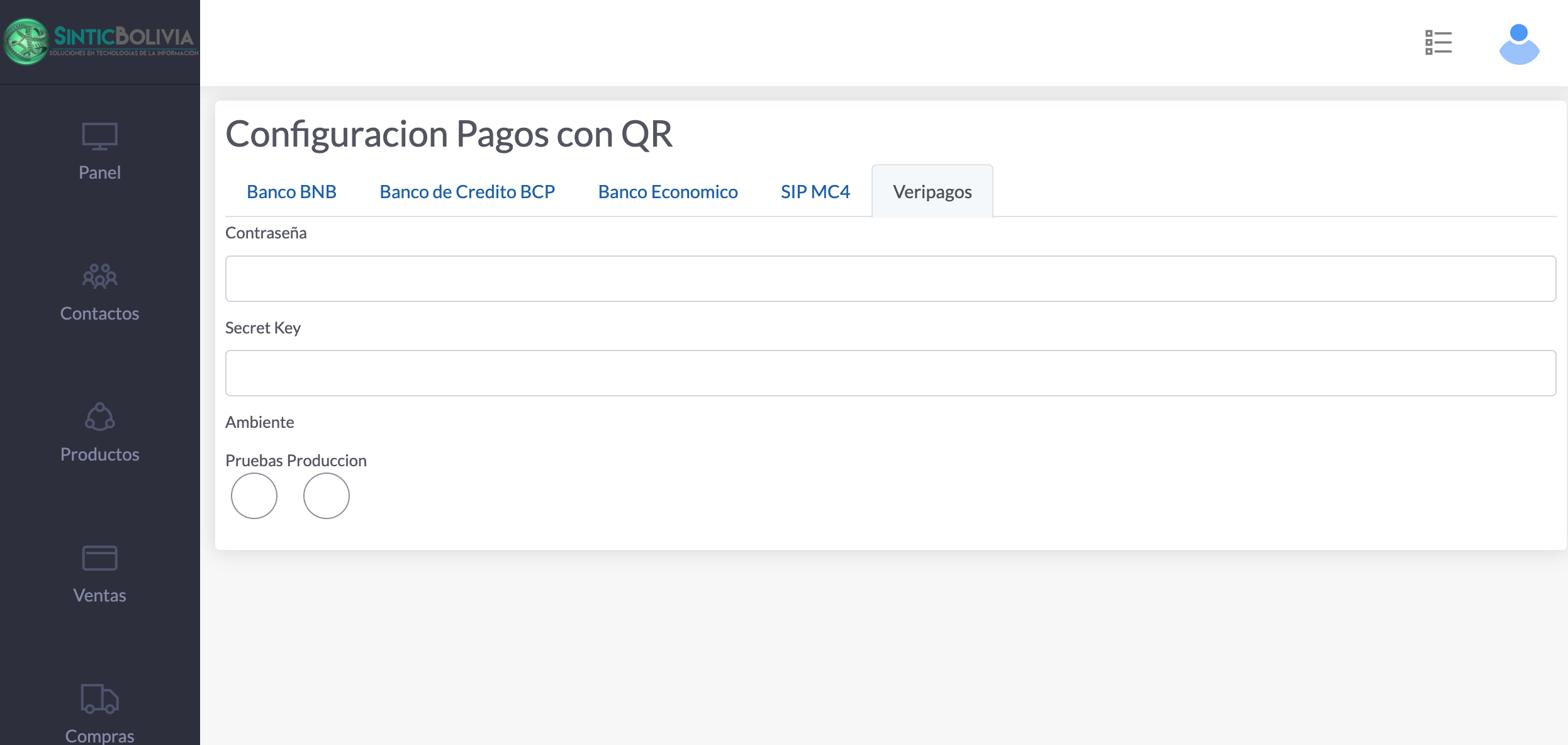Select the Produccion environment radio button
This screenshot has width=1568, height=745.
(327, 496)
